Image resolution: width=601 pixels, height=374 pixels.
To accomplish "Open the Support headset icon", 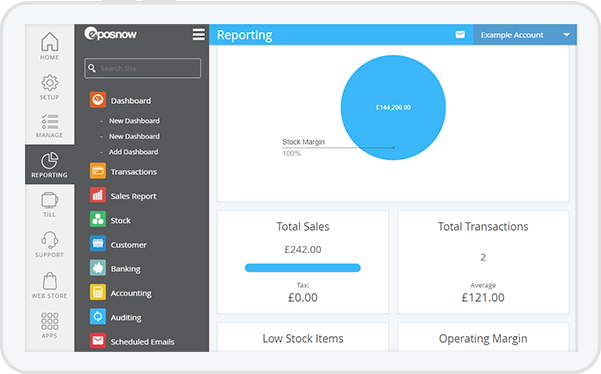I will click(50, 240).
